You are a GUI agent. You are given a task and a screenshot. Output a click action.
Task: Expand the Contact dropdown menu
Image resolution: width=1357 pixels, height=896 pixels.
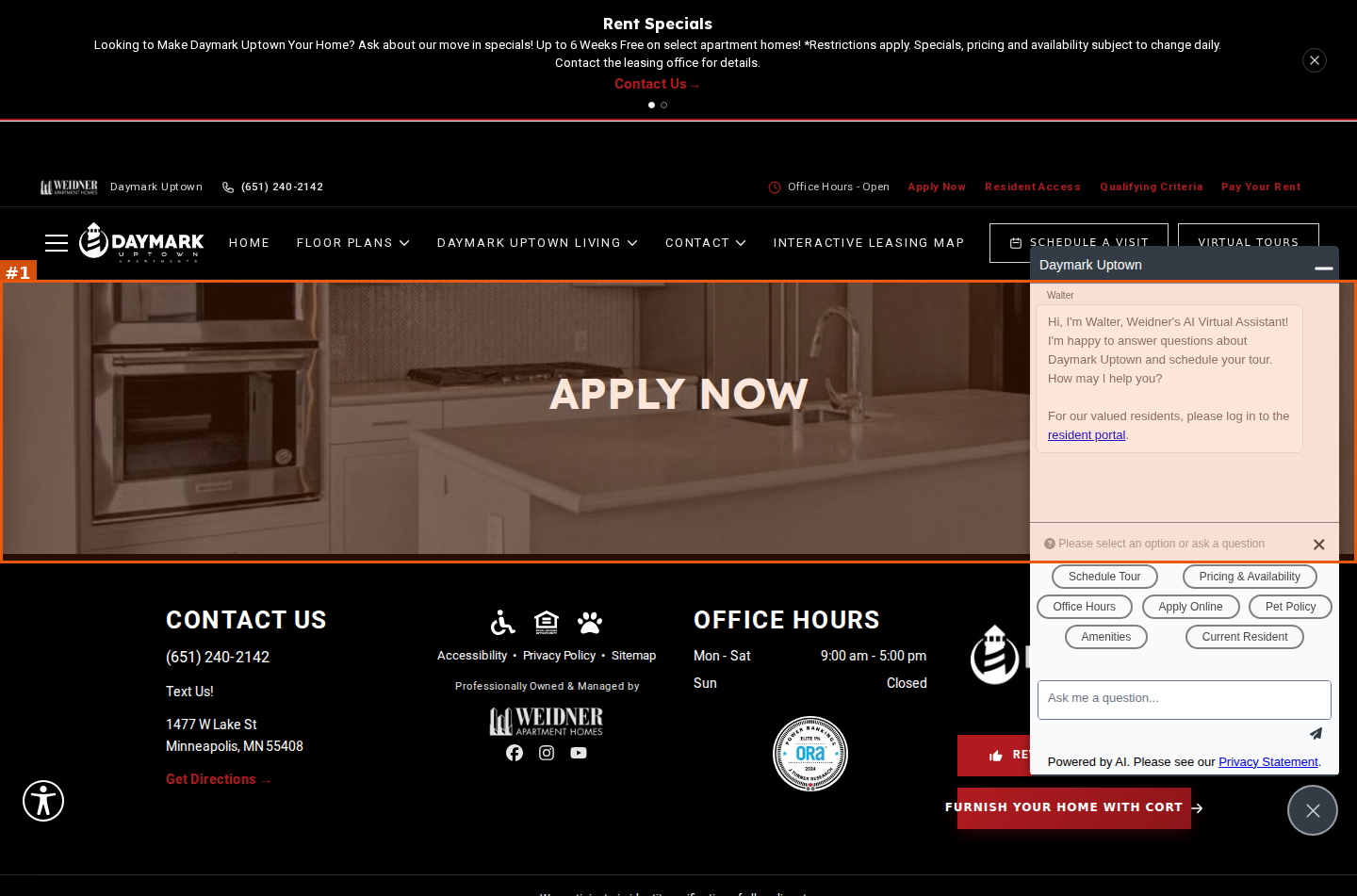[706, 243]
